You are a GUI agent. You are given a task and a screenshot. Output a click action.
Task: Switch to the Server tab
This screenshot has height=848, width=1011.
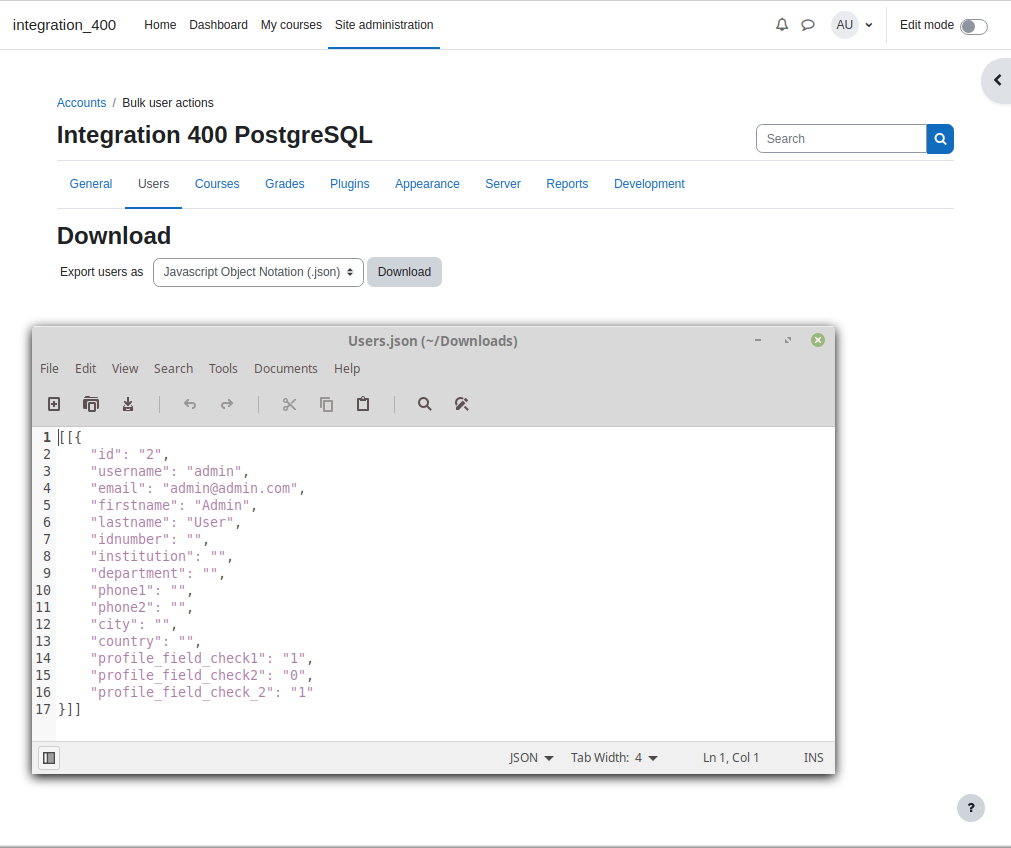[503, 184]
